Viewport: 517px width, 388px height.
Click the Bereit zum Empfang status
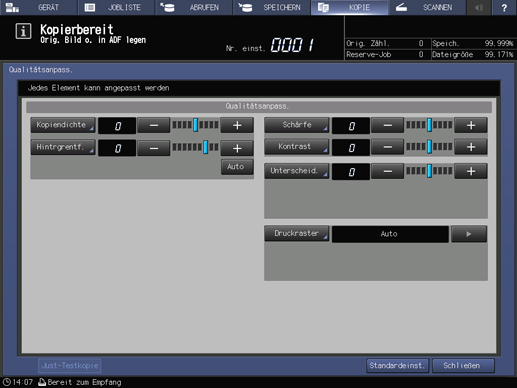[x=79, y=382]
